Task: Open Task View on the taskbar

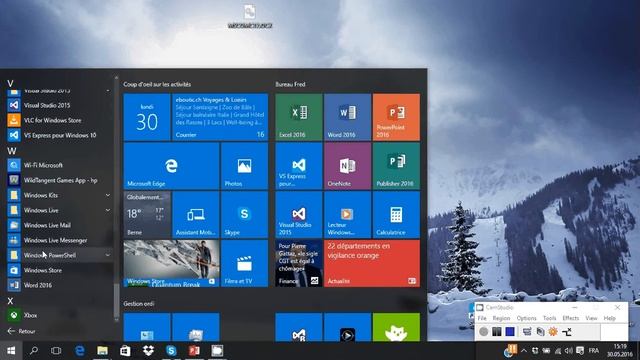Action: 56,351
